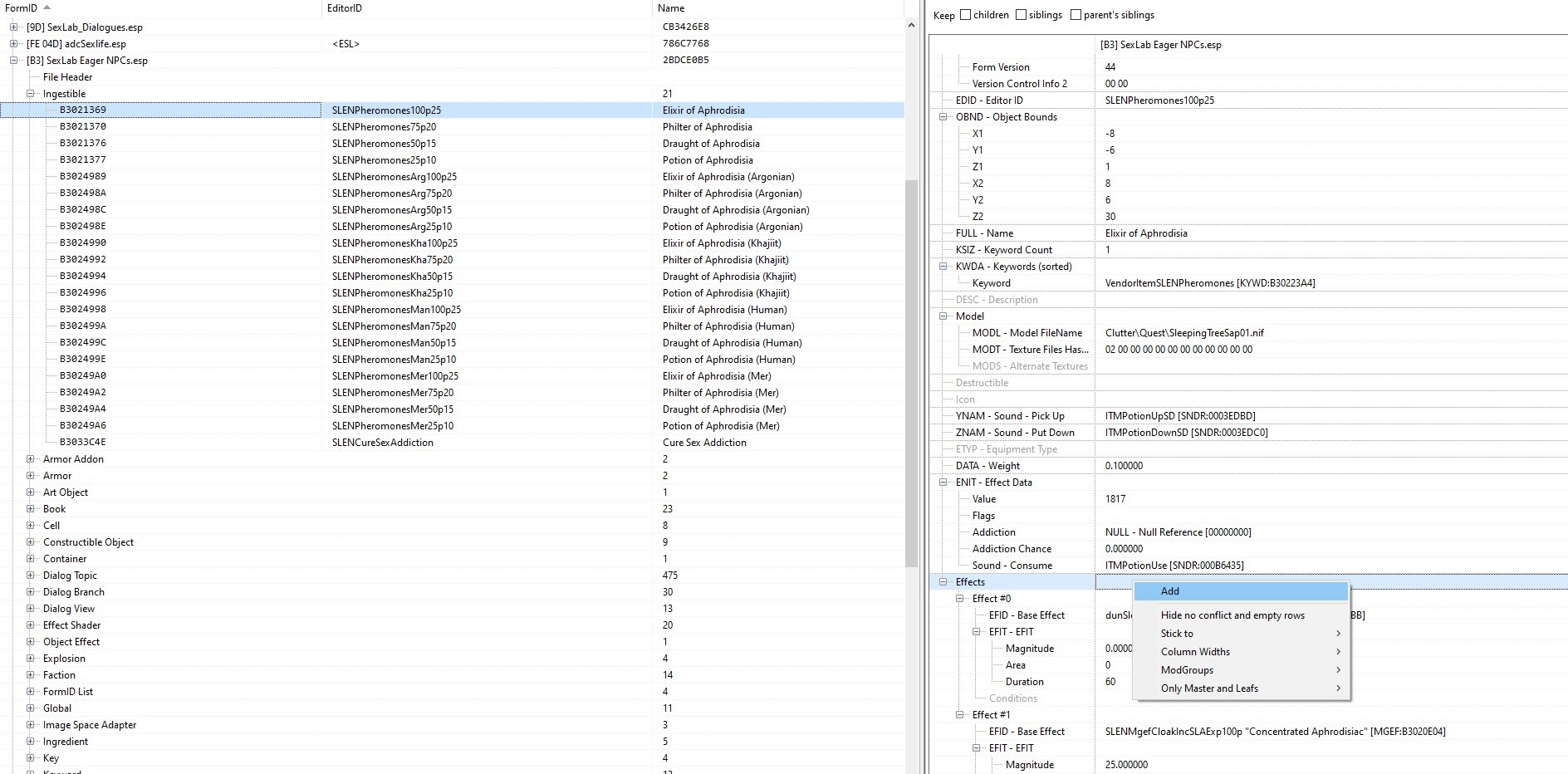Select the SLENCureSexAddiction record row
The width and height of the screenshot is (1568, 774).
pyautogui.click(x=382, y=443)
